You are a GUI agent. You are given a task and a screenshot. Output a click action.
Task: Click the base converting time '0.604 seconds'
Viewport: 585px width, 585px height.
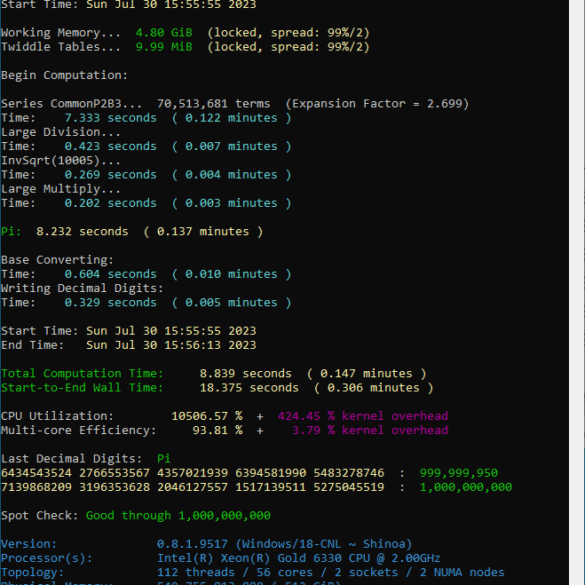coord(110,274)
